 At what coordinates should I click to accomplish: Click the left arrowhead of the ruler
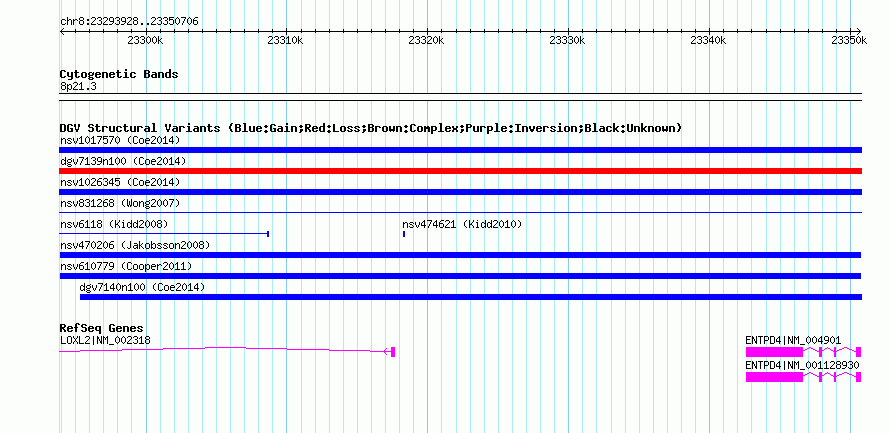click(x=62, y=31)
